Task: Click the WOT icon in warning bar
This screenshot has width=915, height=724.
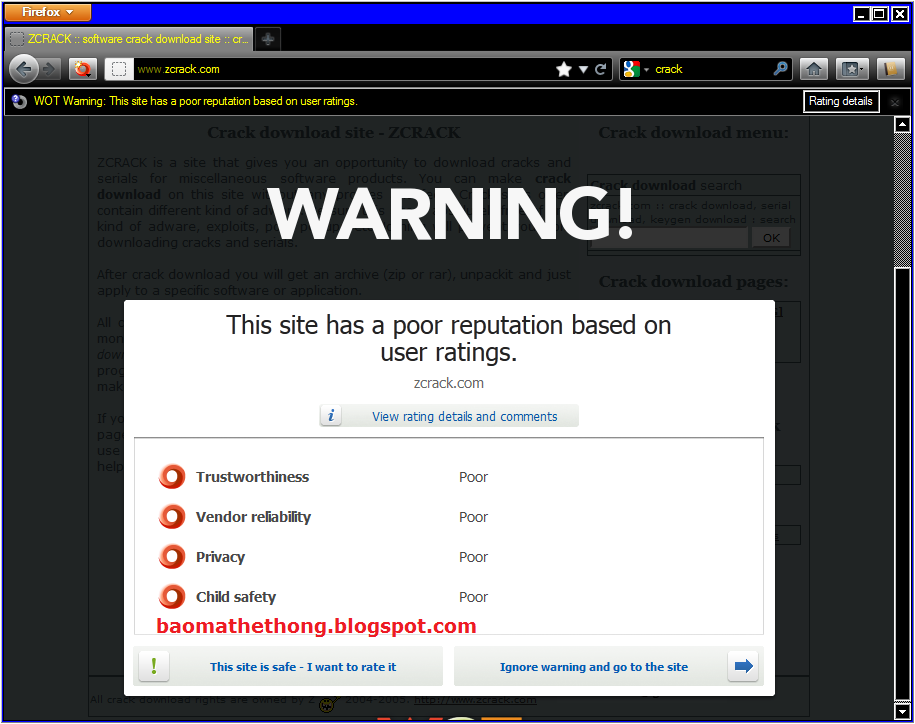Action: tap(19, 102)
